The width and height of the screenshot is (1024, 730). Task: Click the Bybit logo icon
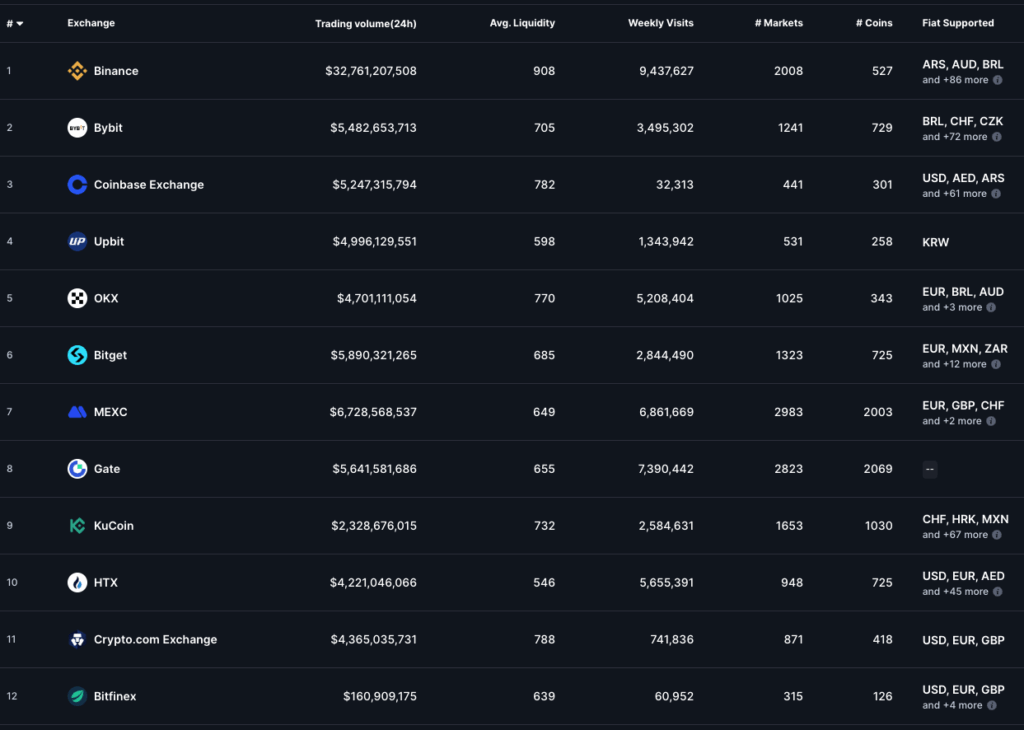point(77,127)
